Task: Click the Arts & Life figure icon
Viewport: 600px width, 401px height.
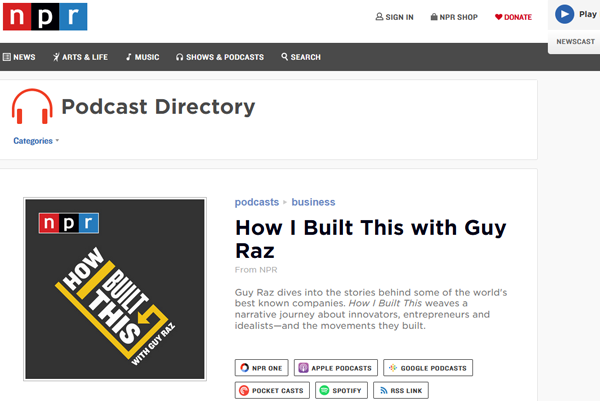Action: [x=56, y=57]
